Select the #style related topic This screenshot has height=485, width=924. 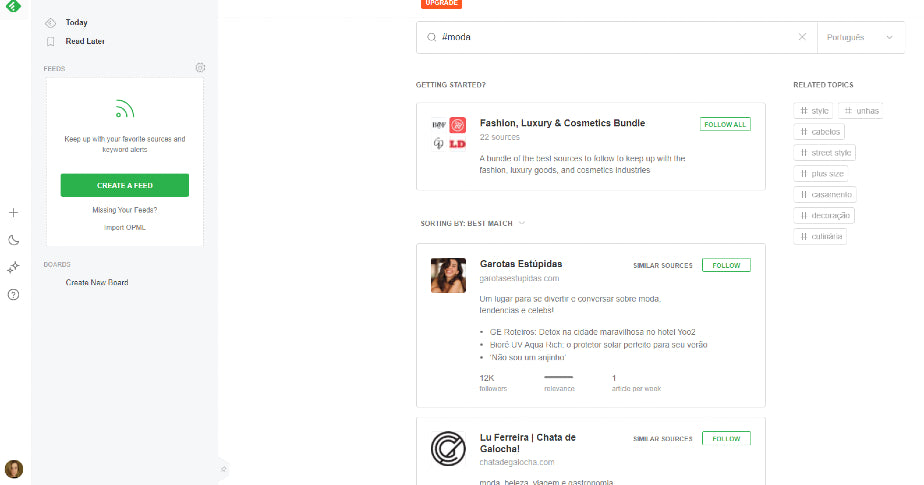813,111
